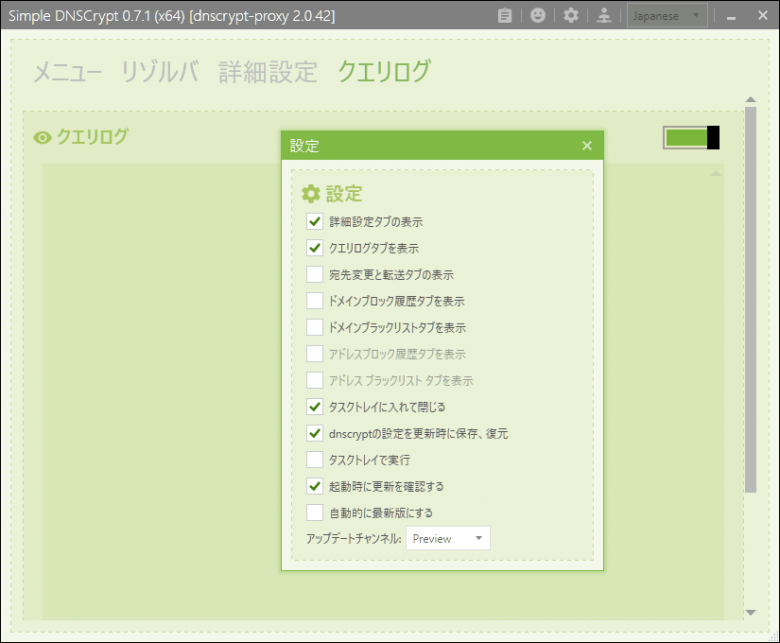
Task: Click the アドレス ブラックリスト タブを表示 checkbox
Action: coord(314,380)
